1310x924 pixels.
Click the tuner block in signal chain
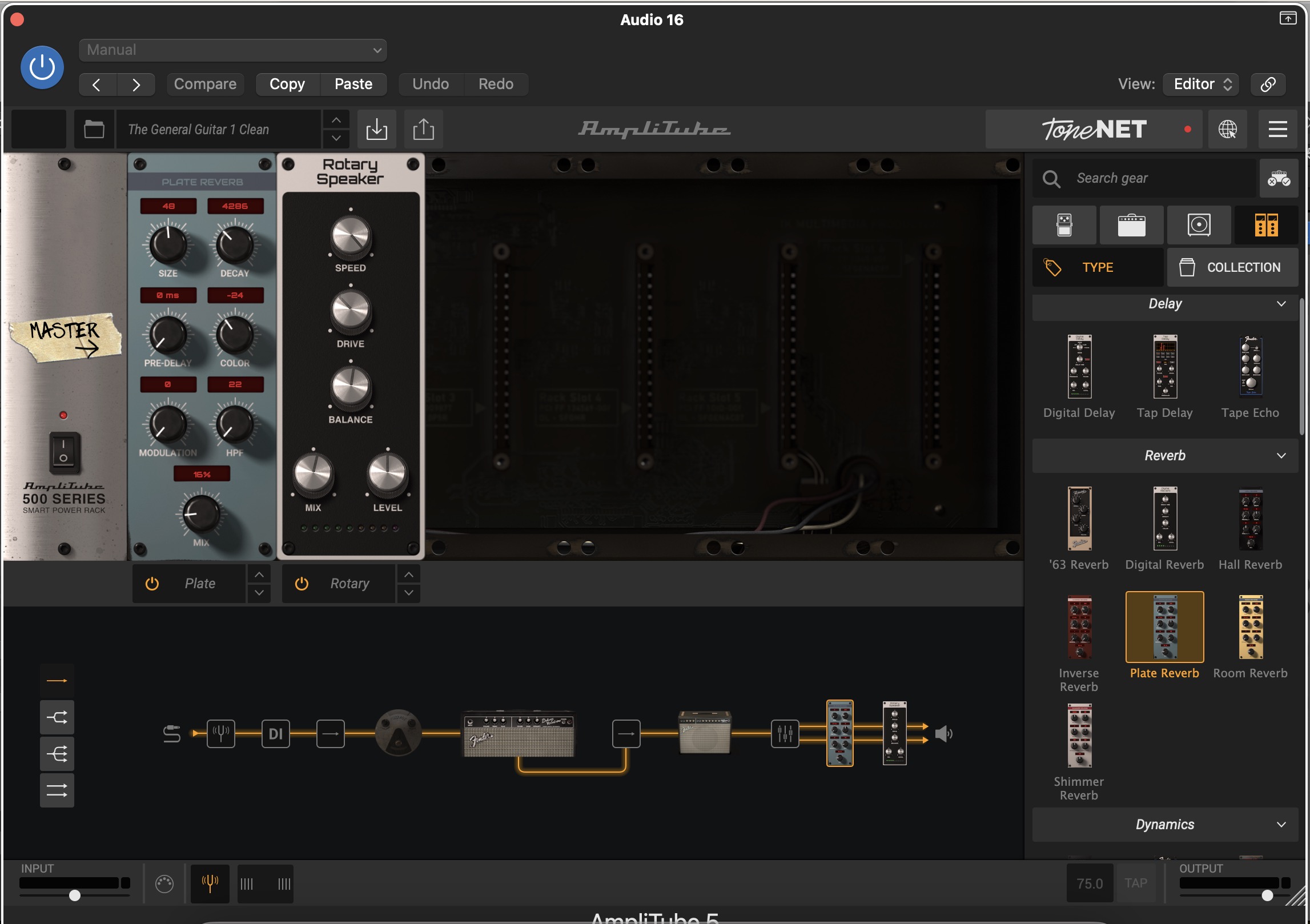coord(221,733)
